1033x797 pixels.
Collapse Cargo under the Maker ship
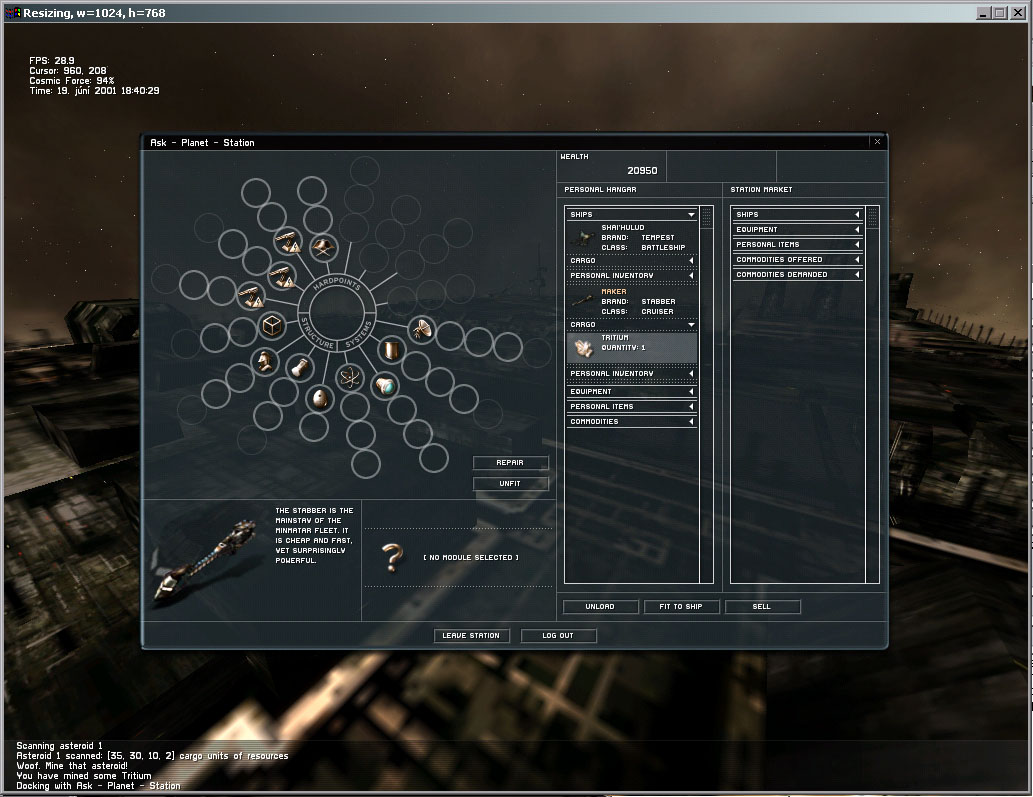(631, 324)
